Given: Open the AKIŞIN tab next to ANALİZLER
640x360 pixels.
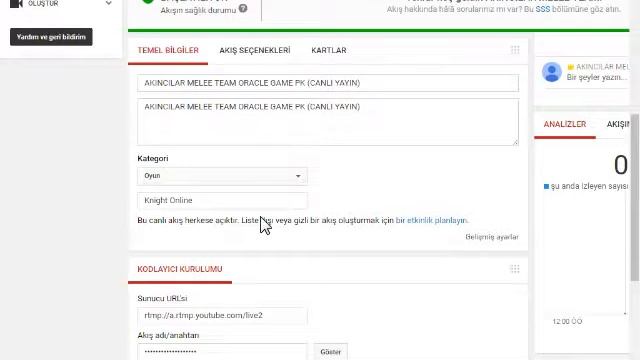Looking at the screenshot, I should tap(618, 124).
